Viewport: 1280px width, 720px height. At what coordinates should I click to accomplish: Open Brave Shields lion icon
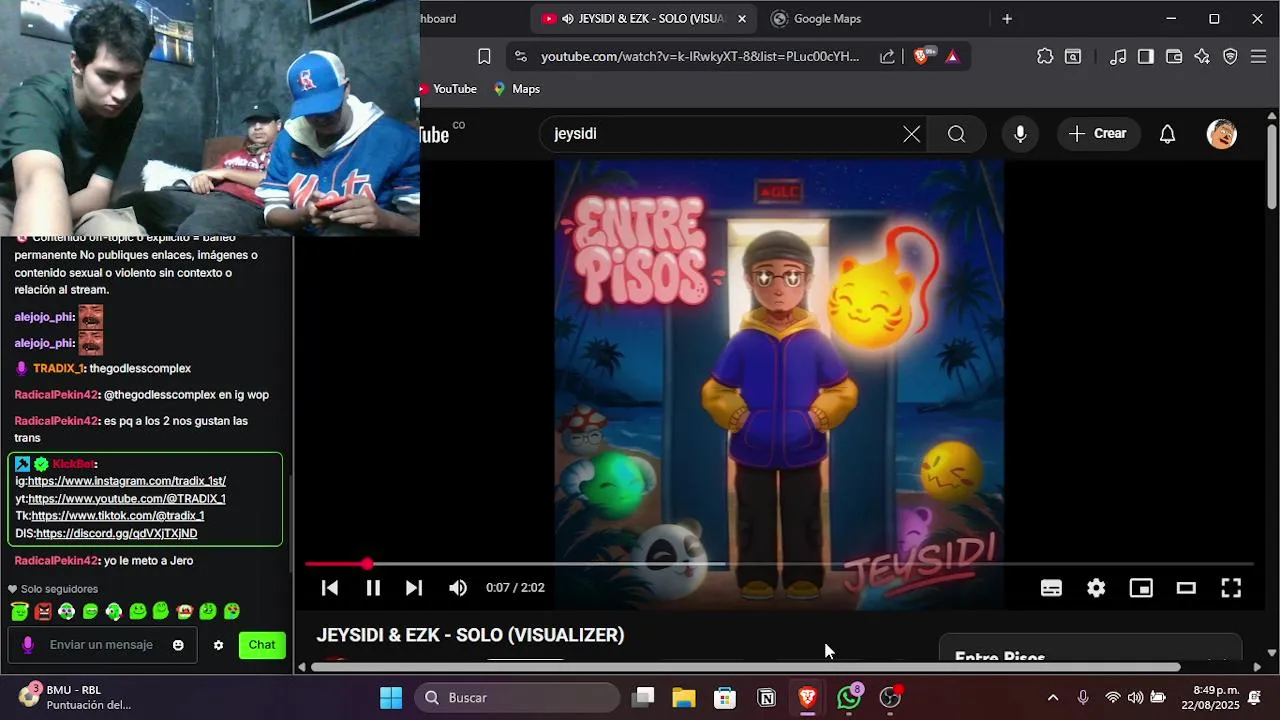tap(922, 57)
